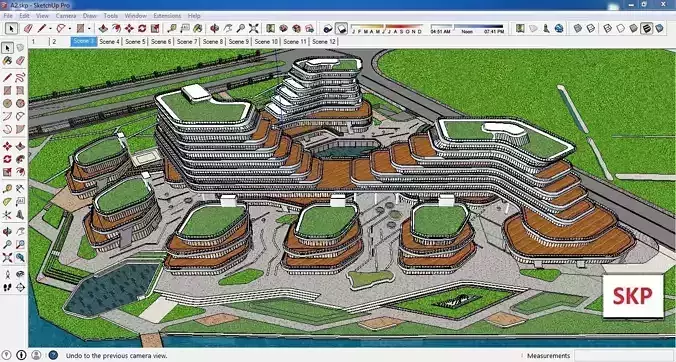Toggle X-Ray face style
Screen dimensions: 676x362
(578, 28)
